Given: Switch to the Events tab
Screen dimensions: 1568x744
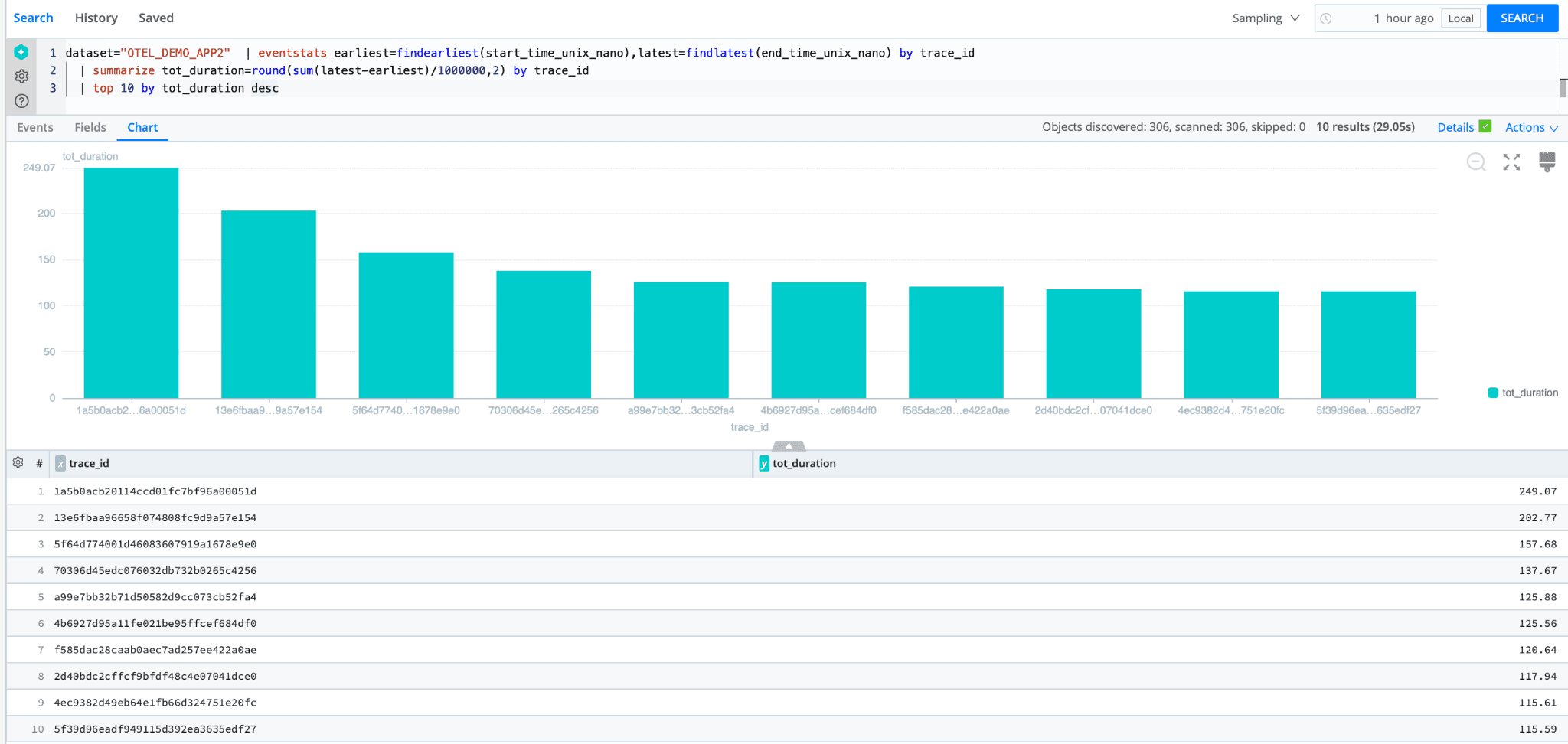Looking at the screenshot, I should tap(35, 128).
